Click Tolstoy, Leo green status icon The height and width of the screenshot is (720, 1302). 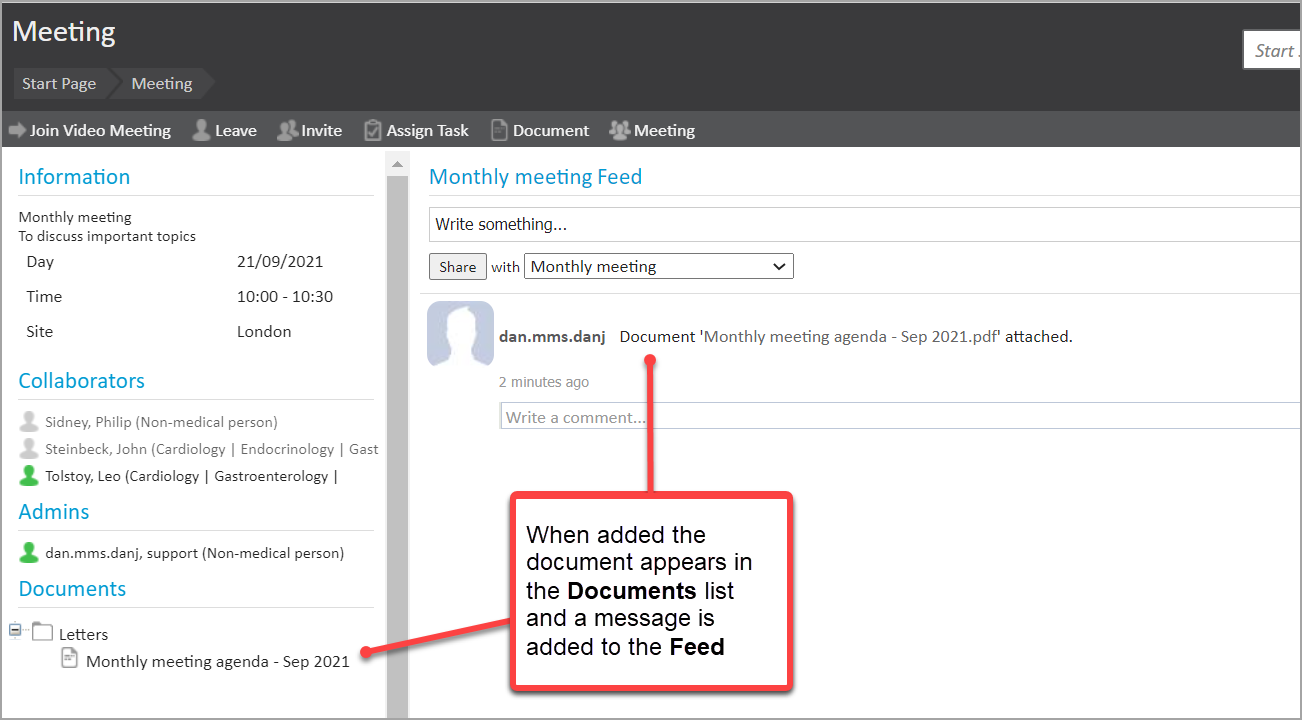29,476
